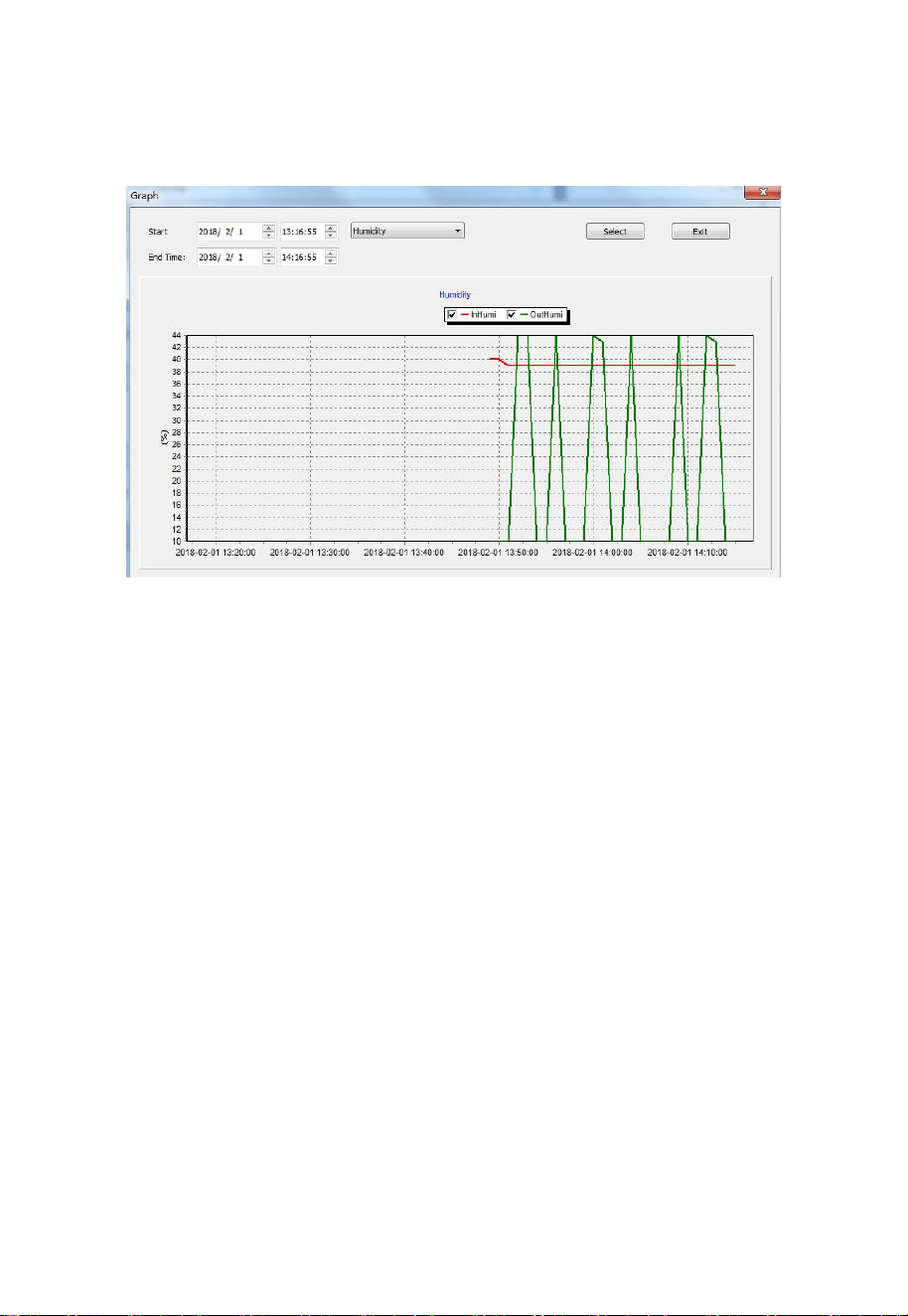Click the x-axis label 2018-02-01 13:30:00
This screenshot has width=908, height=1316.
pos(310,552)
